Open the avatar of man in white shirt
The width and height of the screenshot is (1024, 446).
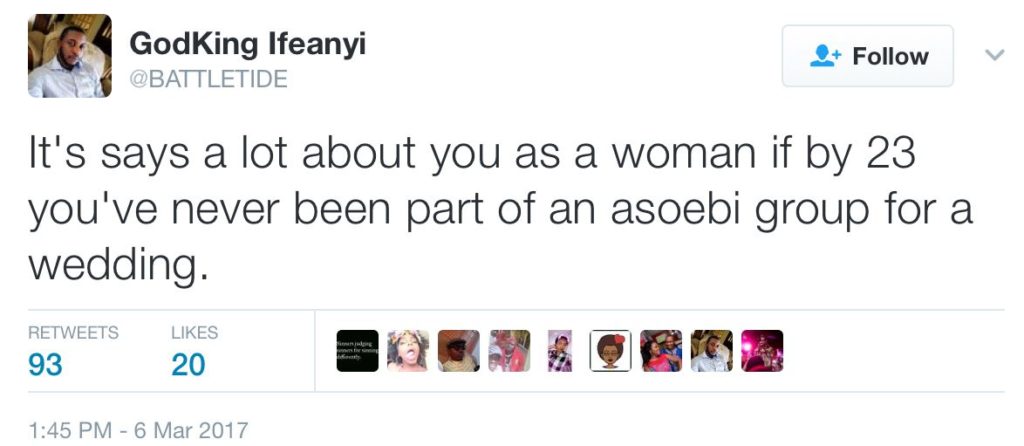pos(712,351)
